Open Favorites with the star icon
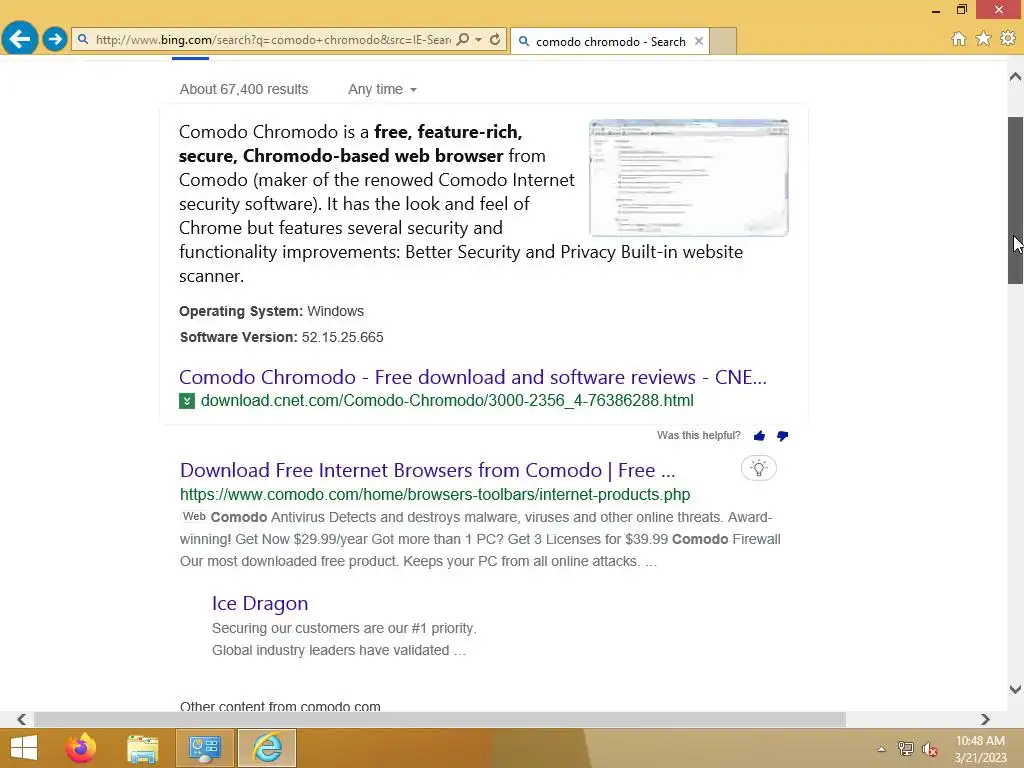This screenshot has width=1024, height=768. click(x=983, y=39)
